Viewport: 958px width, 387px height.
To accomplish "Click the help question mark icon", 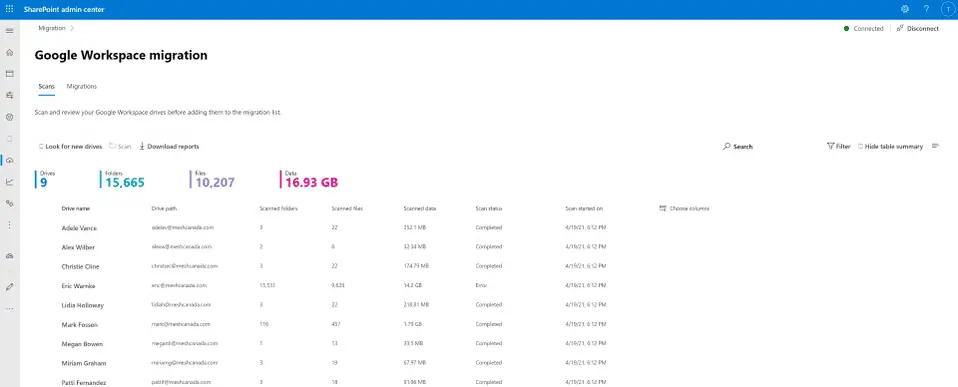I will 926,9.
